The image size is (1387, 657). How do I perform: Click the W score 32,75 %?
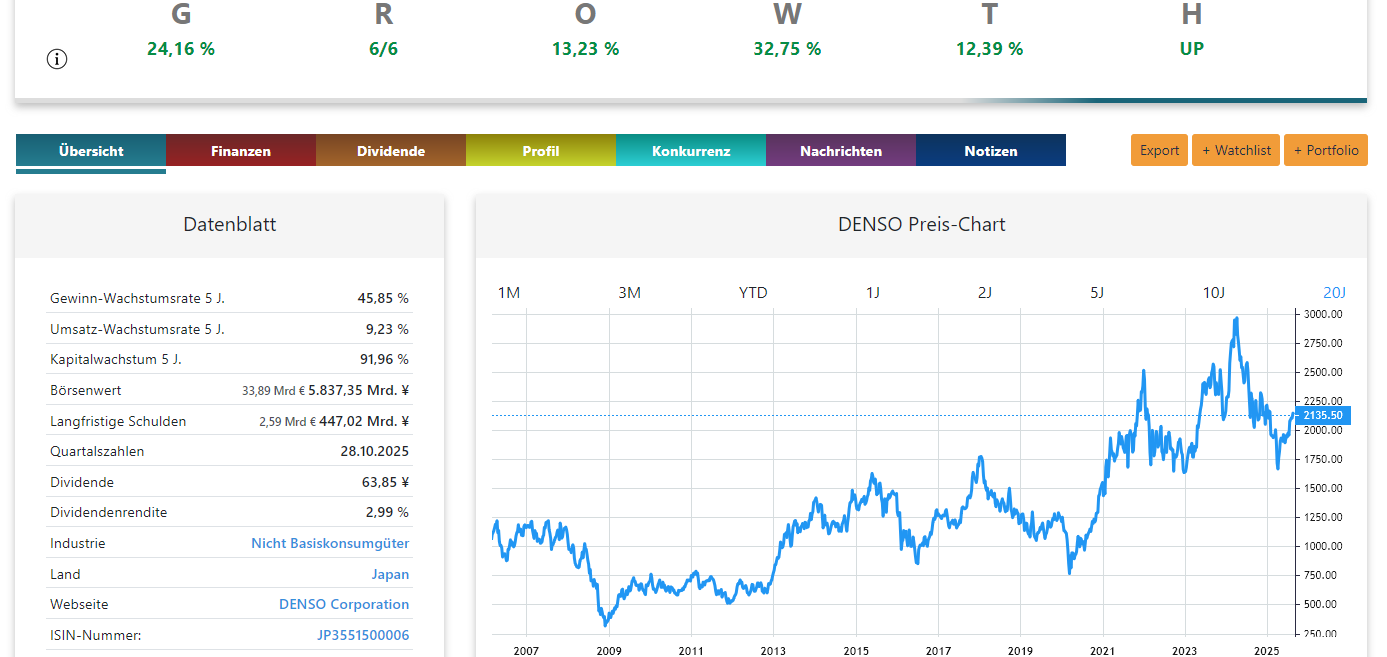pos(787,48)
